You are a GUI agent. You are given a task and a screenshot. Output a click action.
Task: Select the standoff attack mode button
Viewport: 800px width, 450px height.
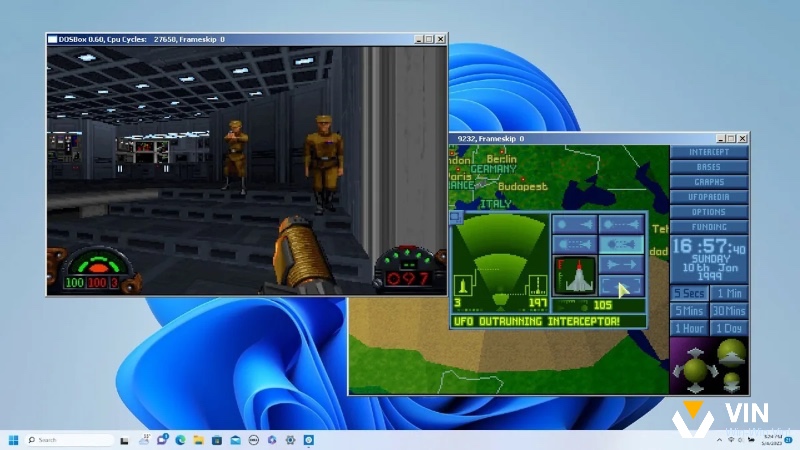575,225
